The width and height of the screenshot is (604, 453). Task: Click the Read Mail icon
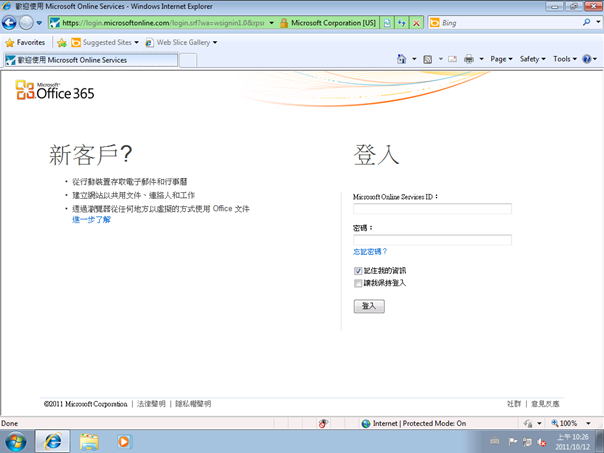pos(453,59)
